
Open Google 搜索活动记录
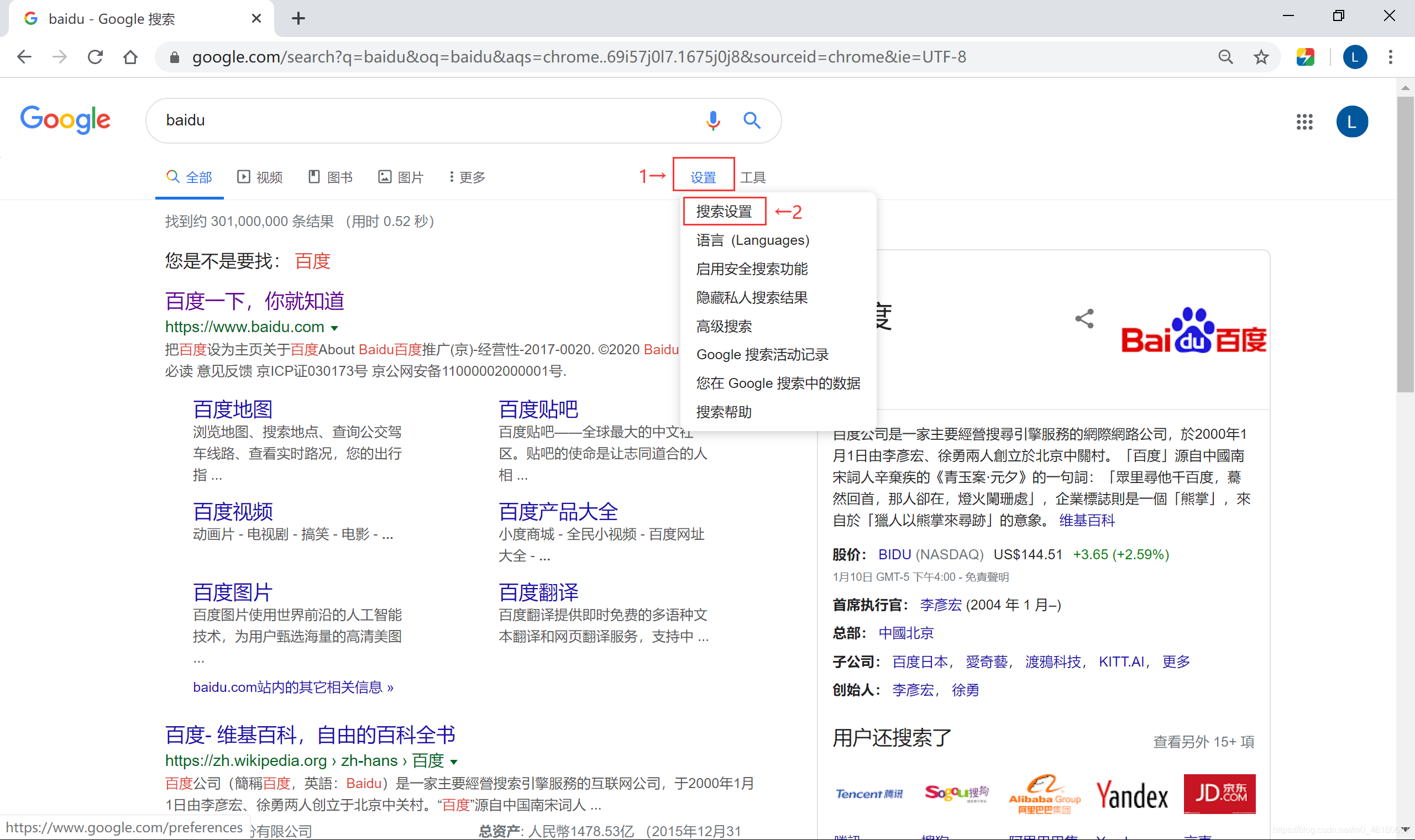pyautogui.click(x=762, y=354)
